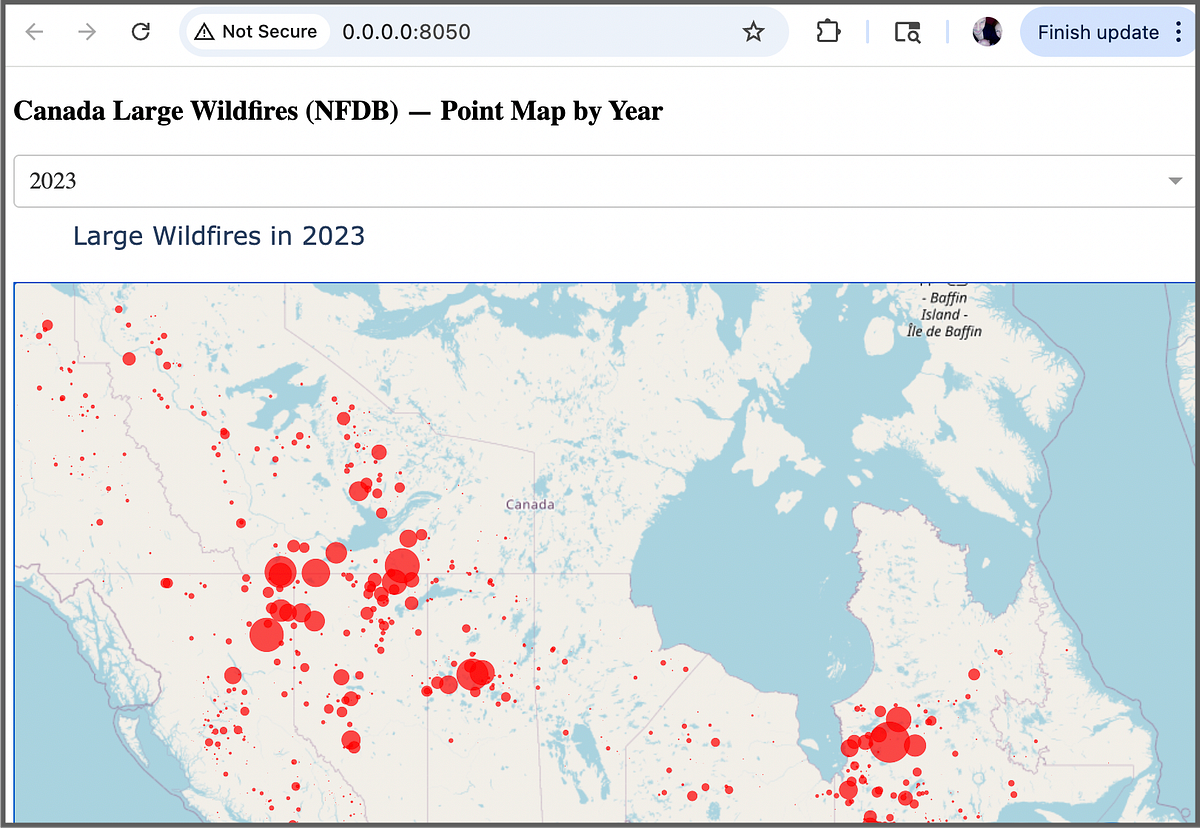This screenshot has height=828, width=1200.
Task: Go forward with the browser forward arrow
Action: (x=88, y=32)
